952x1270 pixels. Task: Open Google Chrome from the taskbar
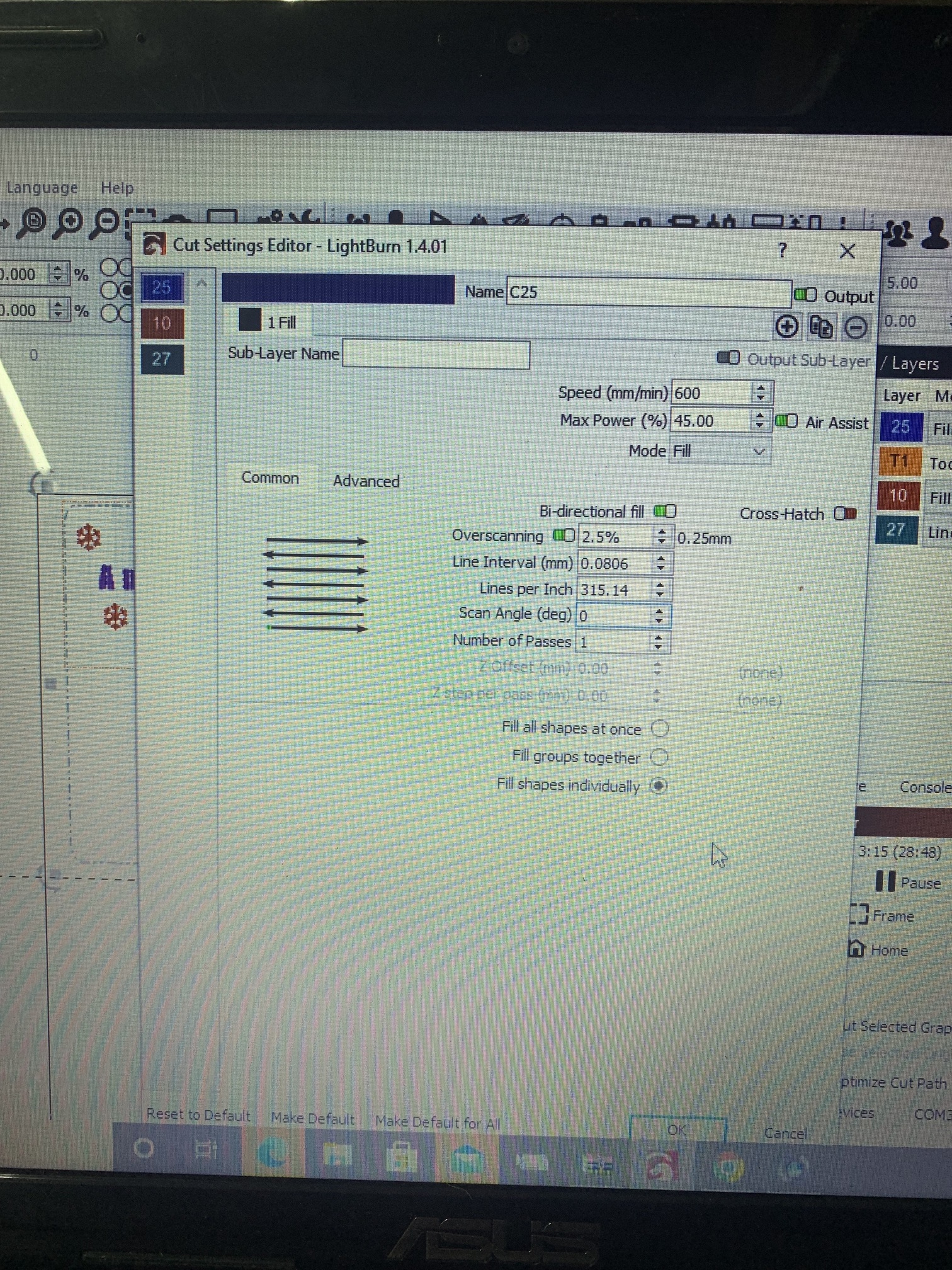point(728,1167)
